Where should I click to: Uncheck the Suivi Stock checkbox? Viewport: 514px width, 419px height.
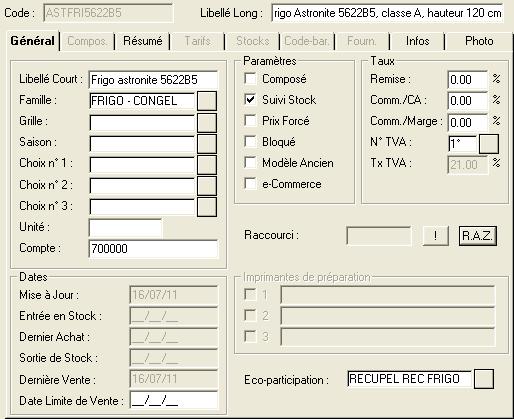coord(250,100)
